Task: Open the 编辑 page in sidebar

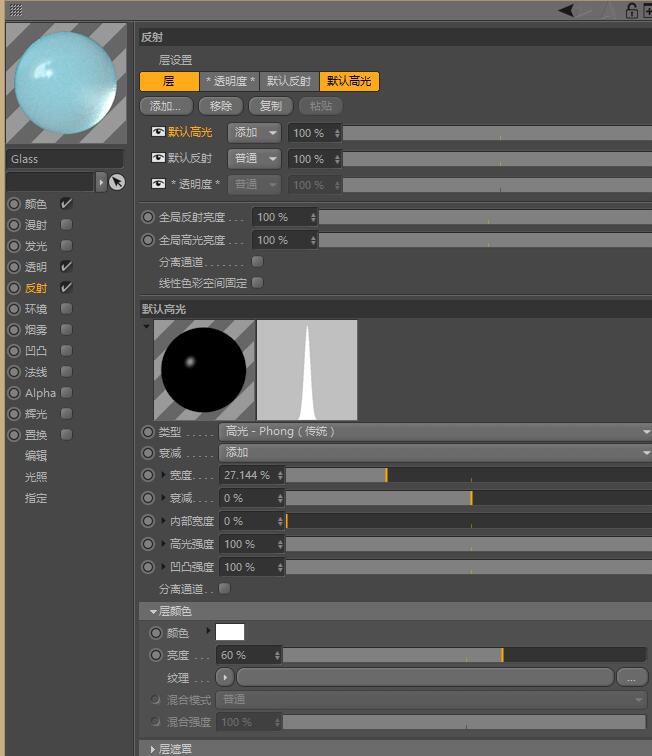Action: coord(36,456)
